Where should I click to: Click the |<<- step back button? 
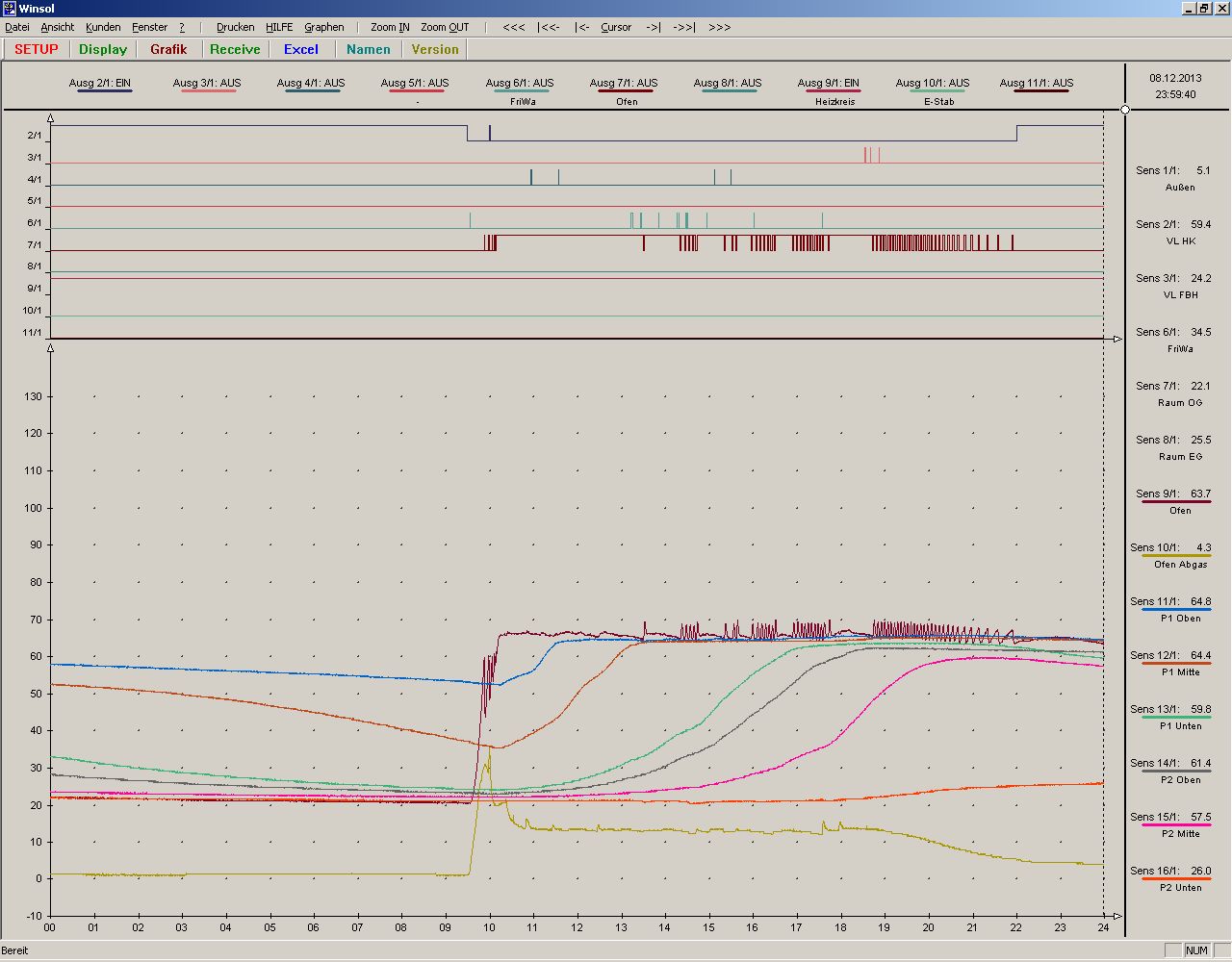pos(549,27)
